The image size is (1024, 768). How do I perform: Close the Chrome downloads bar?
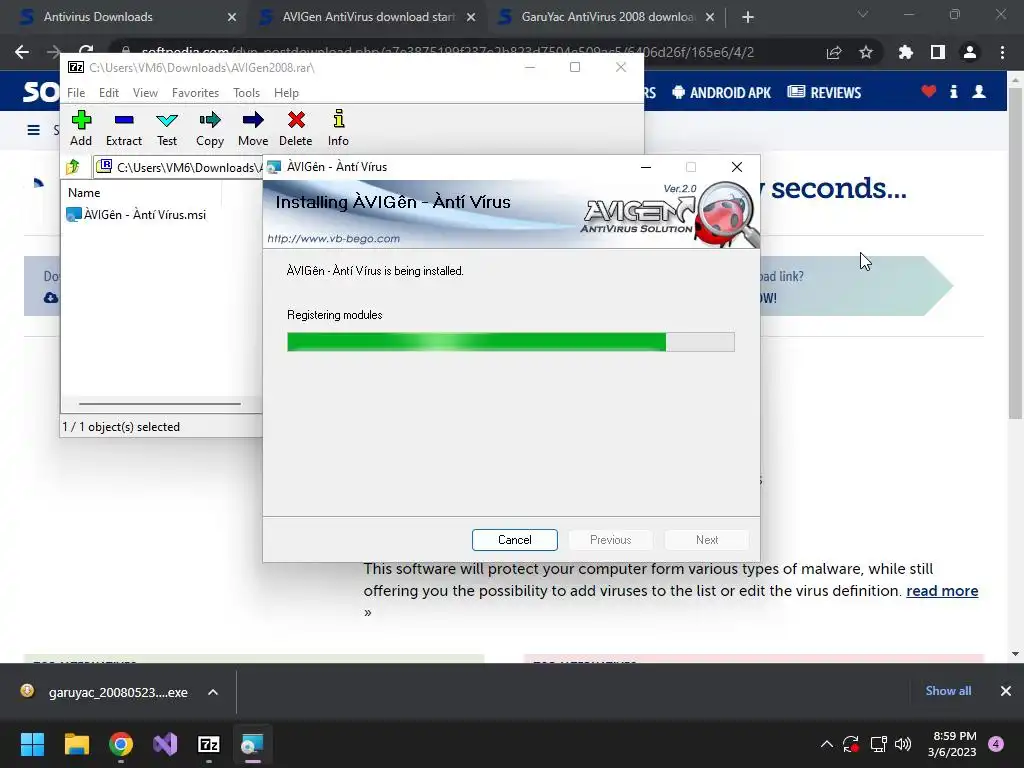1006,691
